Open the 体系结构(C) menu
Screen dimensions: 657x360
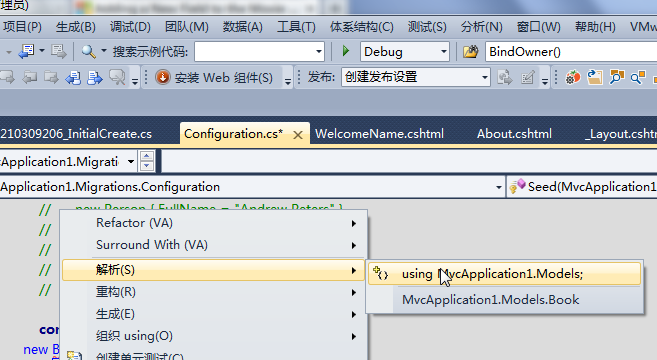(362, 27)
